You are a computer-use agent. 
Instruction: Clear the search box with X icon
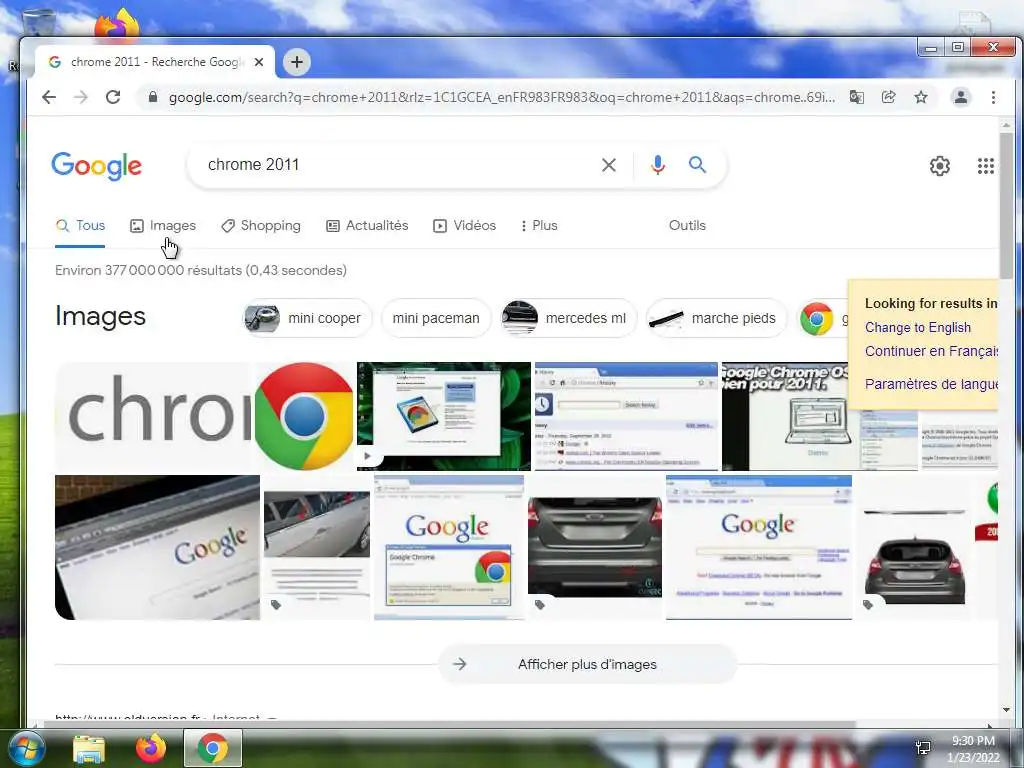[x=609, y=165]
